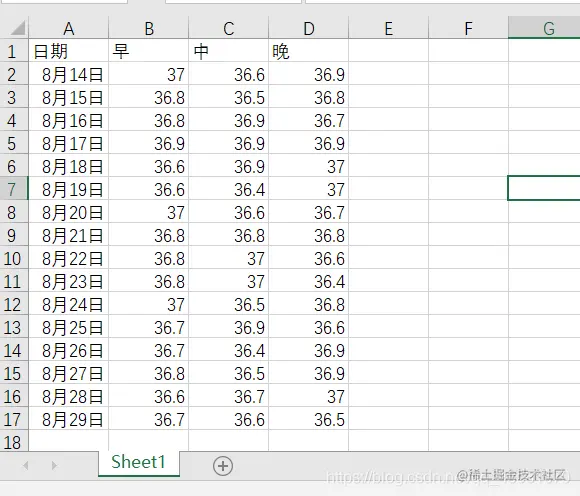This screenshot has height=496, width=580.
Task: Click the 晚 header cell
Action: (308, 51)
